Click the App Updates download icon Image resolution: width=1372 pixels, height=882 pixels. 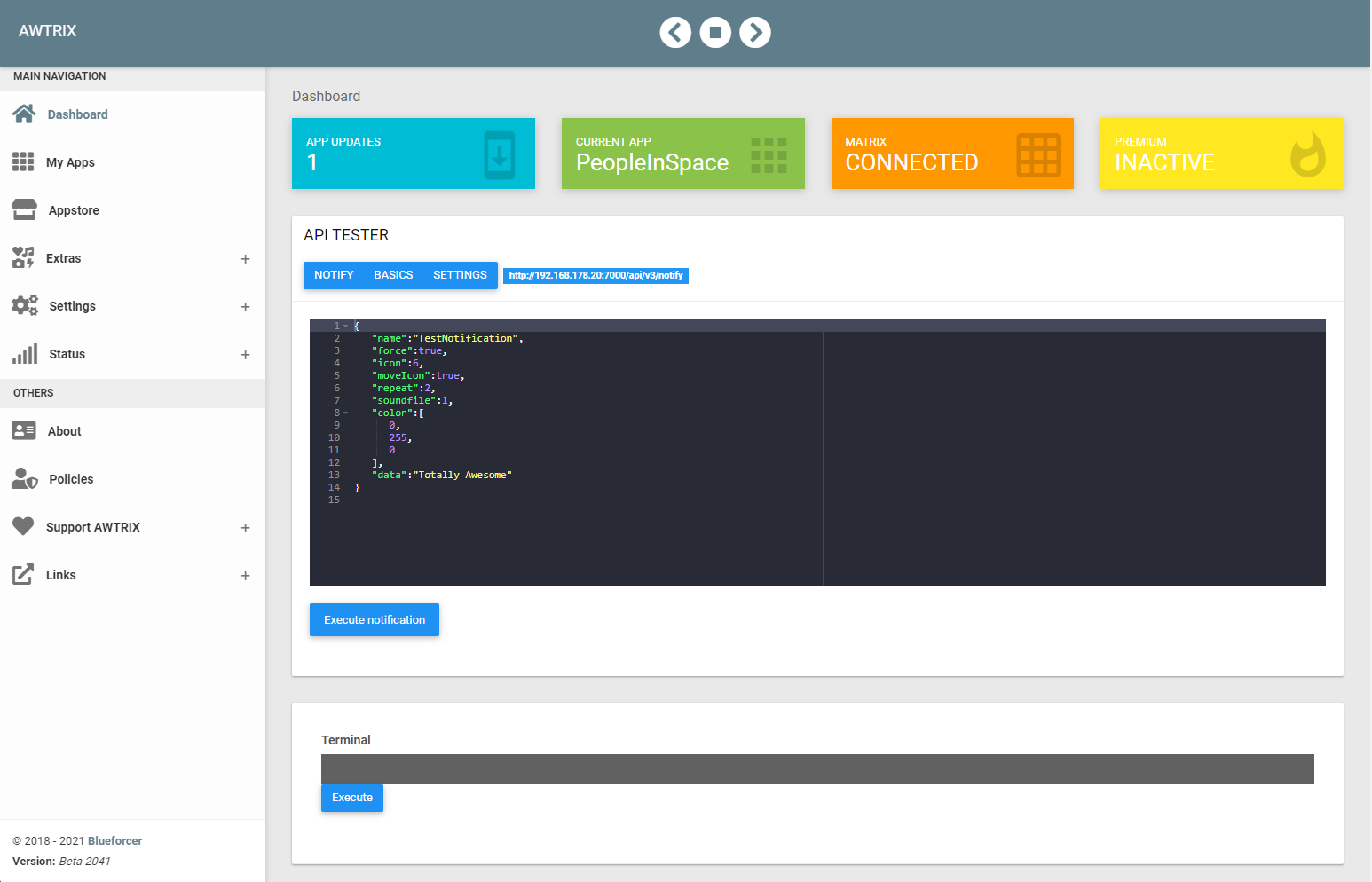[500, 155]
